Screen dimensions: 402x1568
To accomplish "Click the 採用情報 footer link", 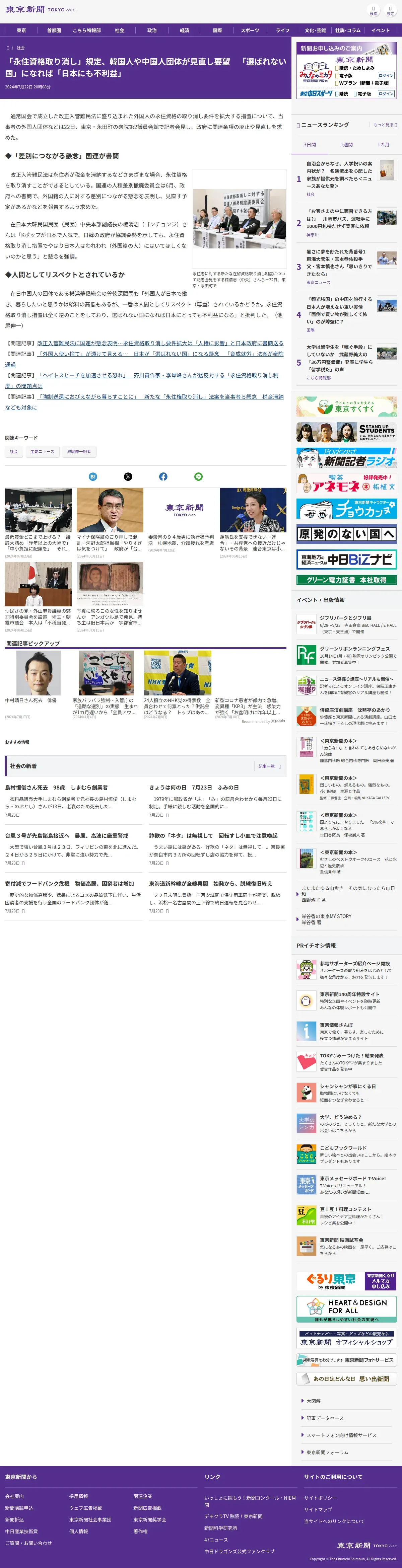I will click(x=79, y=1496).
